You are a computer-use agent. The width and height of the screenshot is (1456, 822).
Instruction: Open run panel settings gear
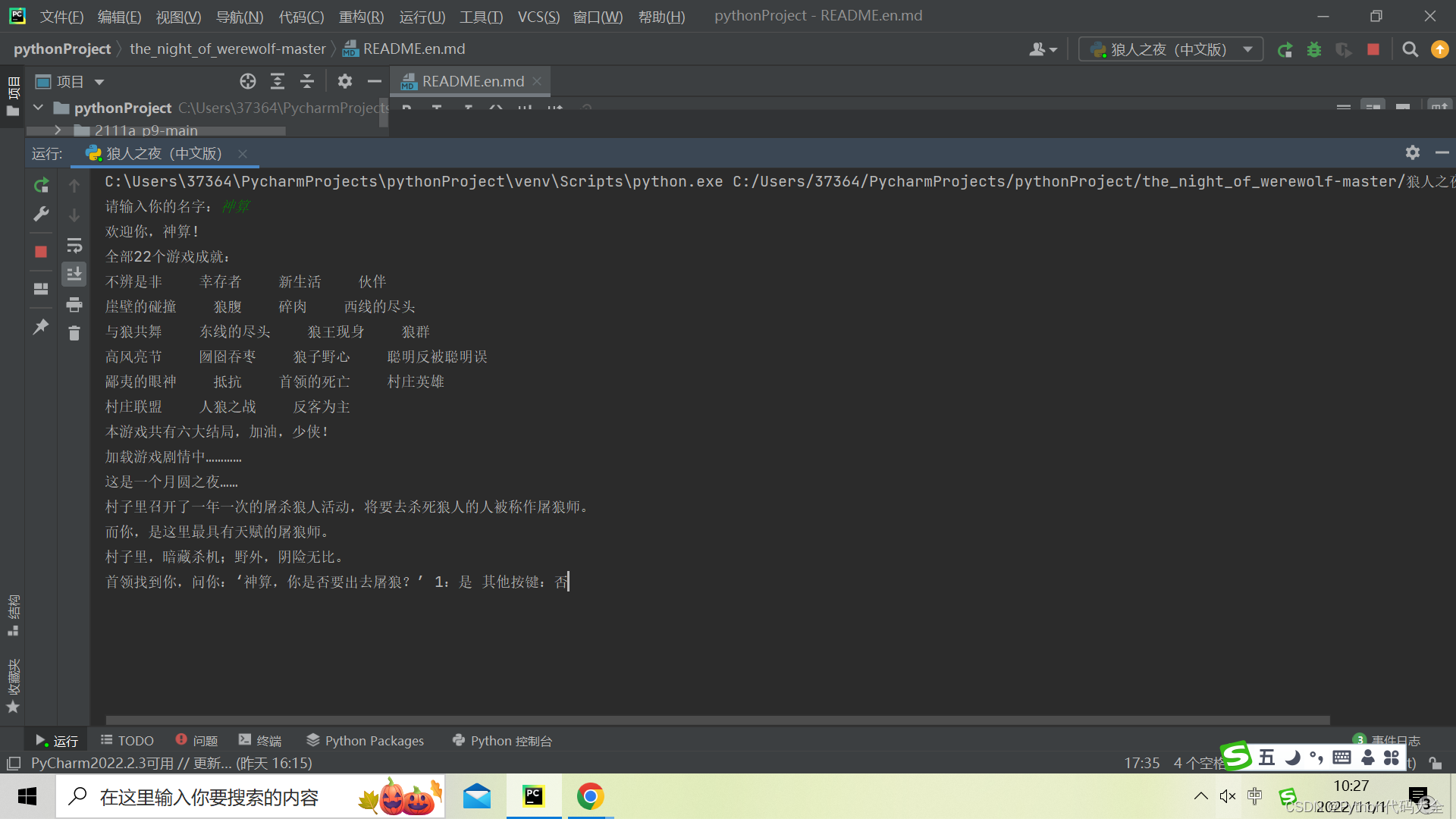point(1412,152)
